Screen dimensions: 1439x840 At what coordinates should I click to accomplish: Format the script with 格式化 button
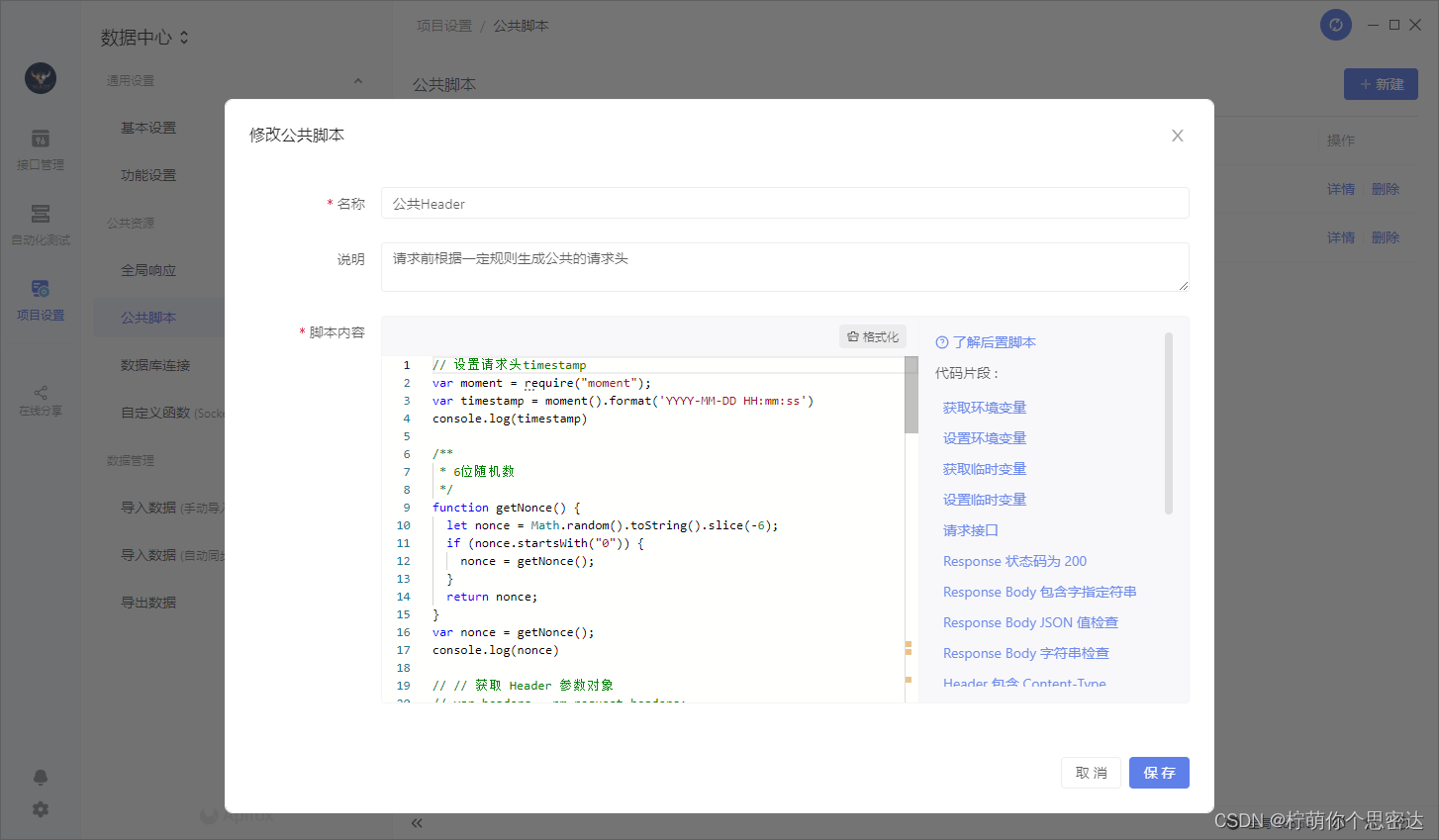[873, 336]
